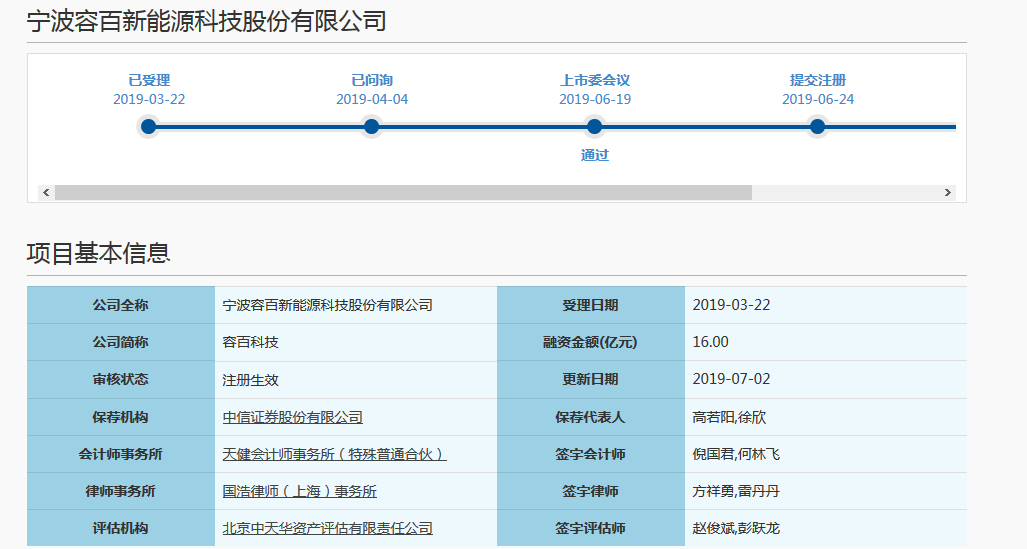Click the left scrollbar arrow
1027x549 pixels.
[46, 193]
